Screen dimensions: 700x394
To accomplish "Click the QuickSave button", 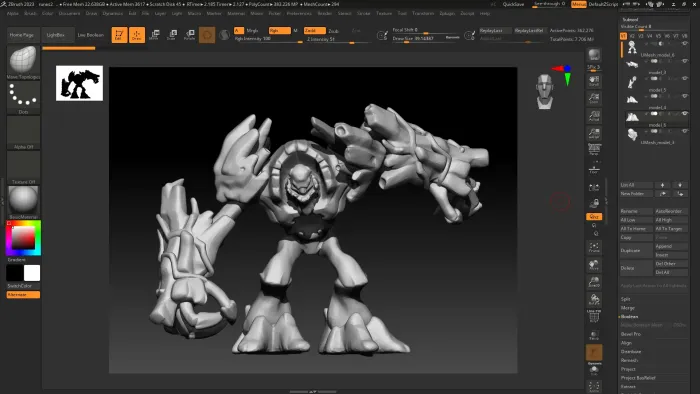I will (513, 4).
